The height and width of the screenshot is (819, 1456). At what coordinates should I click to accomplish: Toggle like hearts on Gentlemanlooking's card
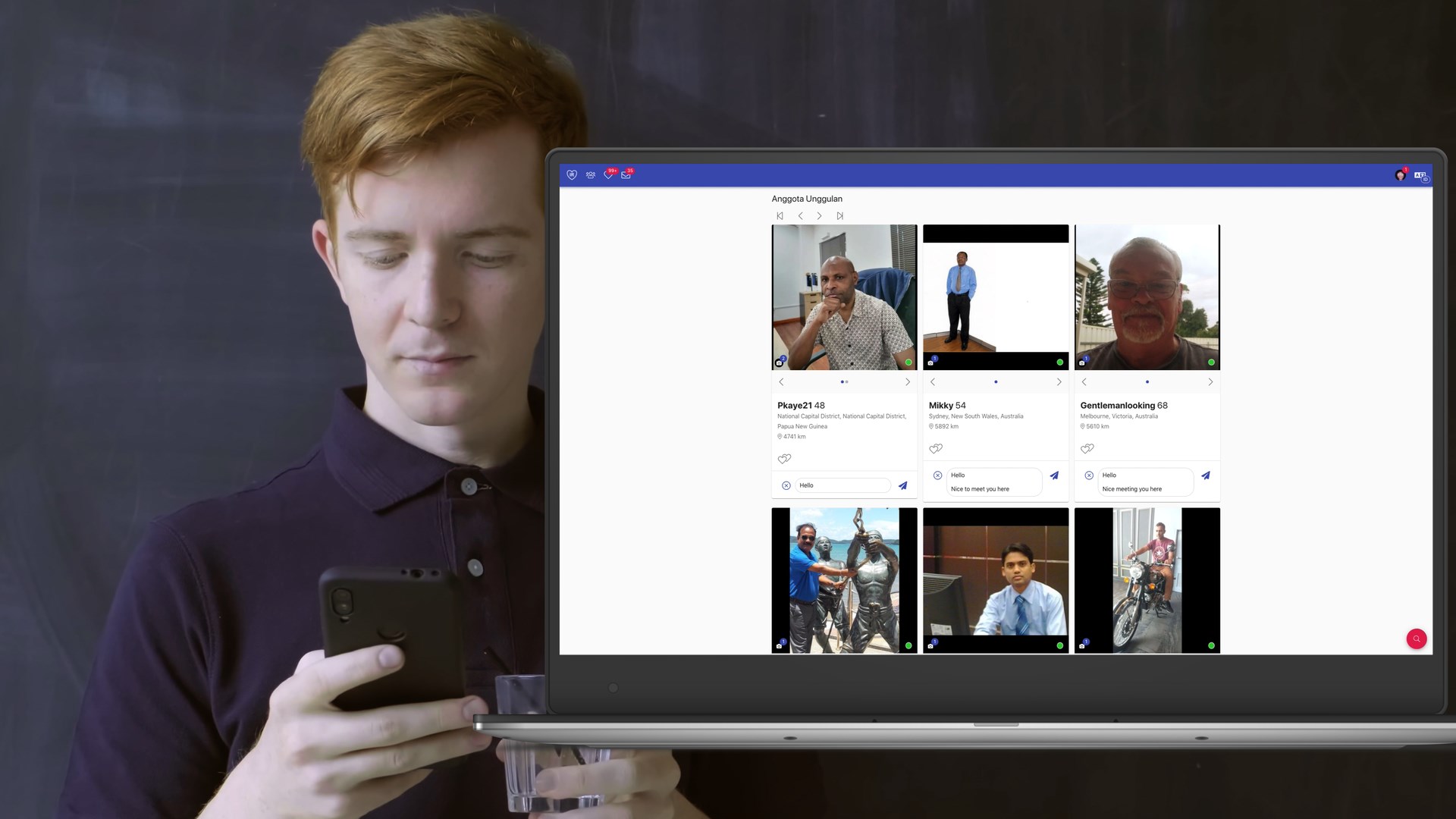click(1087, 449)
